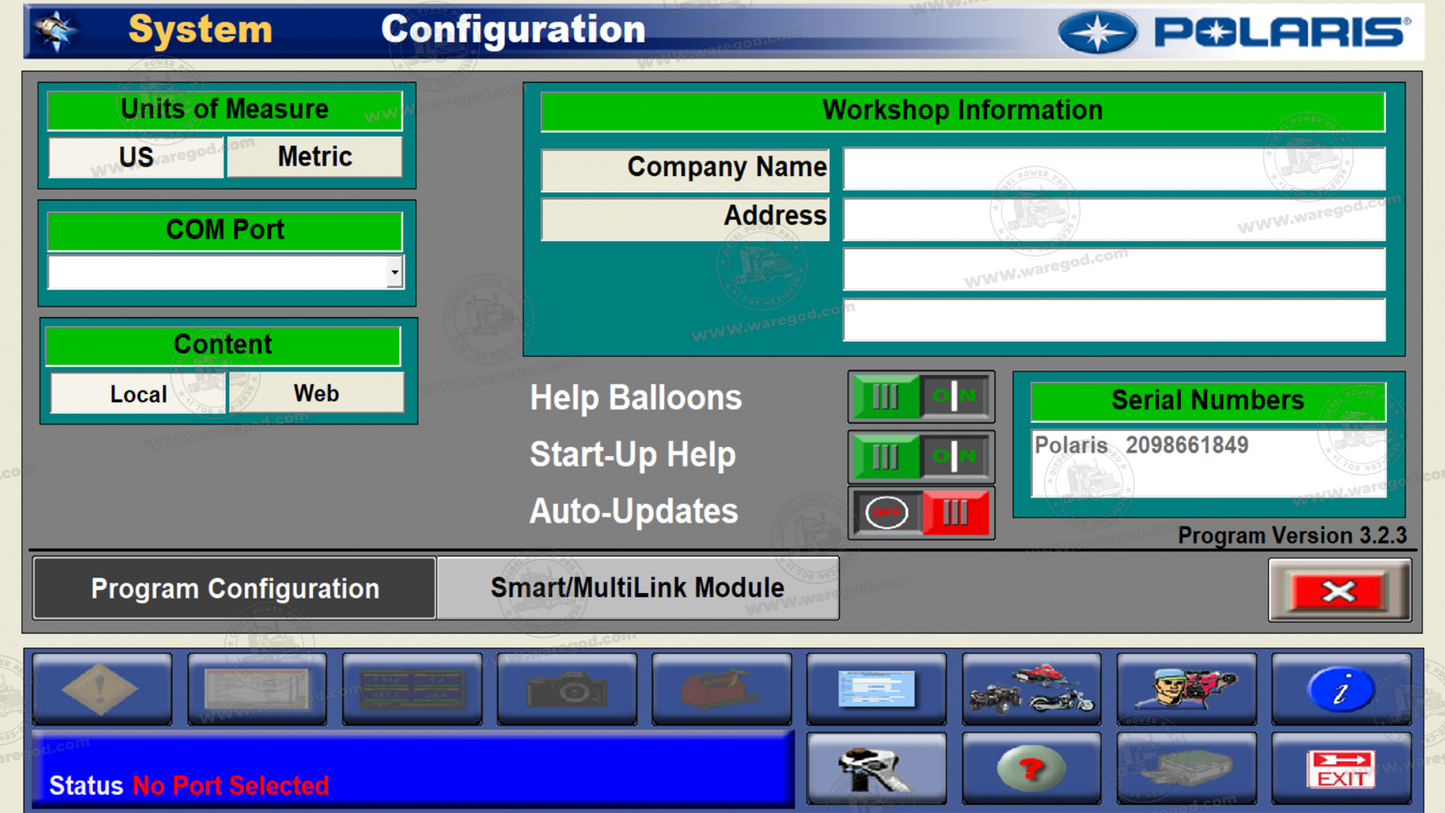Click the wrench diagnostics icon
This screenshot has height=813, width=1445.
pyautogui.click(x=877, y=767)
